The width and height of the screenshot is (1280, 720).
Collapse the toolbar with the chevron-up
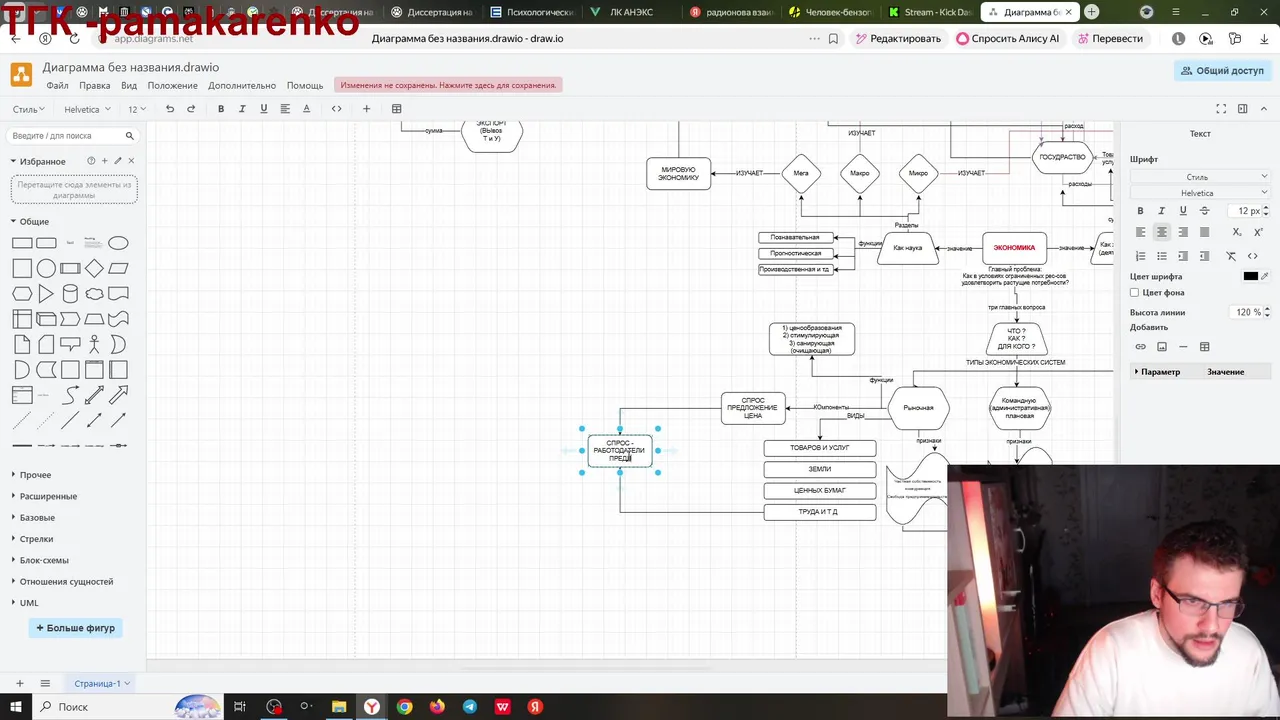pos(1264,109)
